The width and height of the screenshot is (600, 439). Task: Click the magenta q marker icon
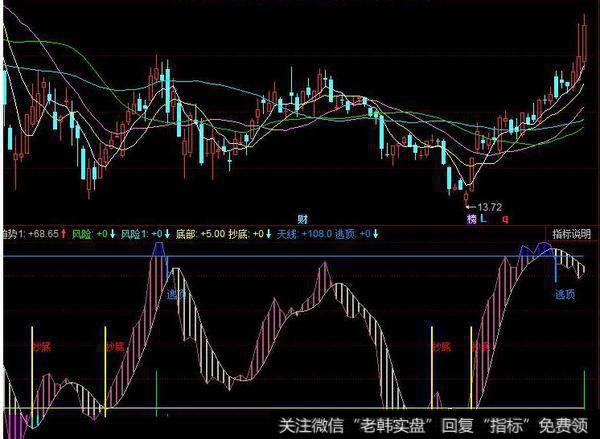click(x=505, y=217)
